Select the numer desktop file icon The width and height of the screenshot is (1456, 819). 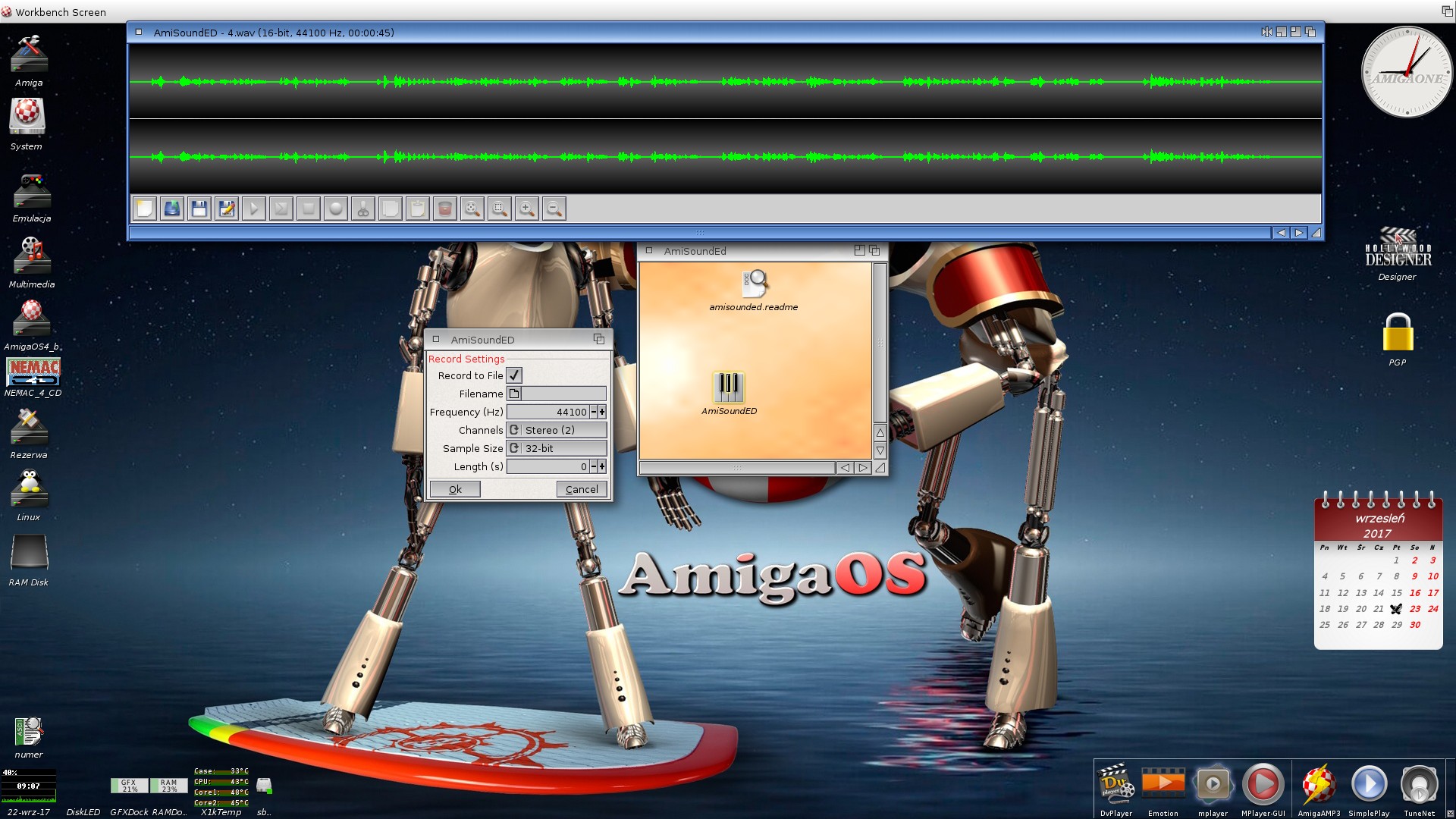[x=29, y=738]
